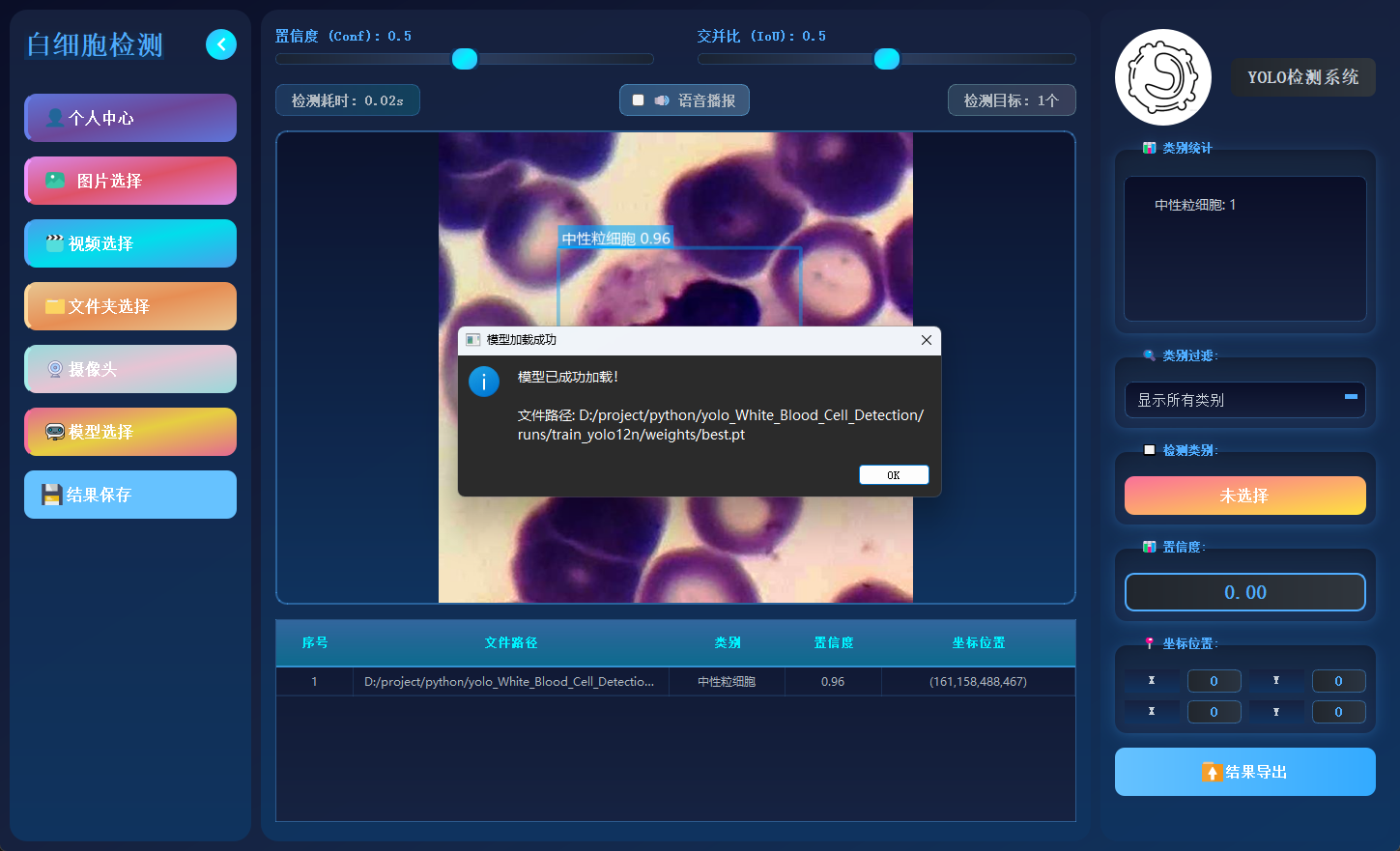
Task: Click the upload arrow icon on 结果导出
Action: pyautogui.click(x=1211, y=772)
